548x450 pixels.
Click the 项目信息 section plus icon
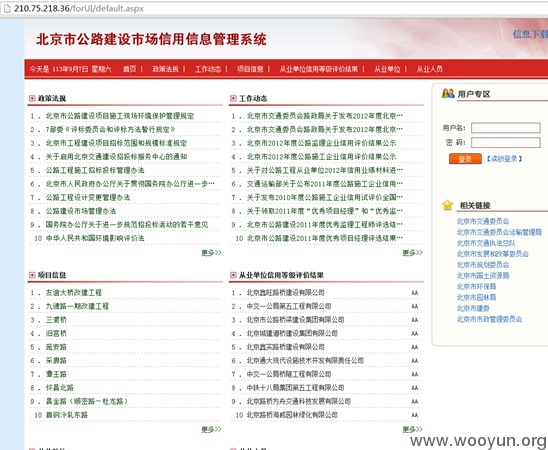(32, 275)
